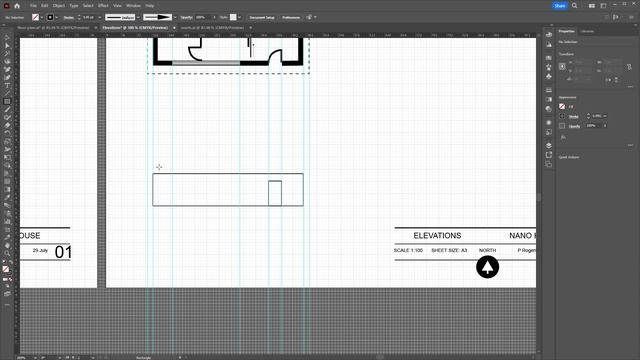Select the Selection tool in toolbar
Screen dimensions: 640x360
point(7,38)
